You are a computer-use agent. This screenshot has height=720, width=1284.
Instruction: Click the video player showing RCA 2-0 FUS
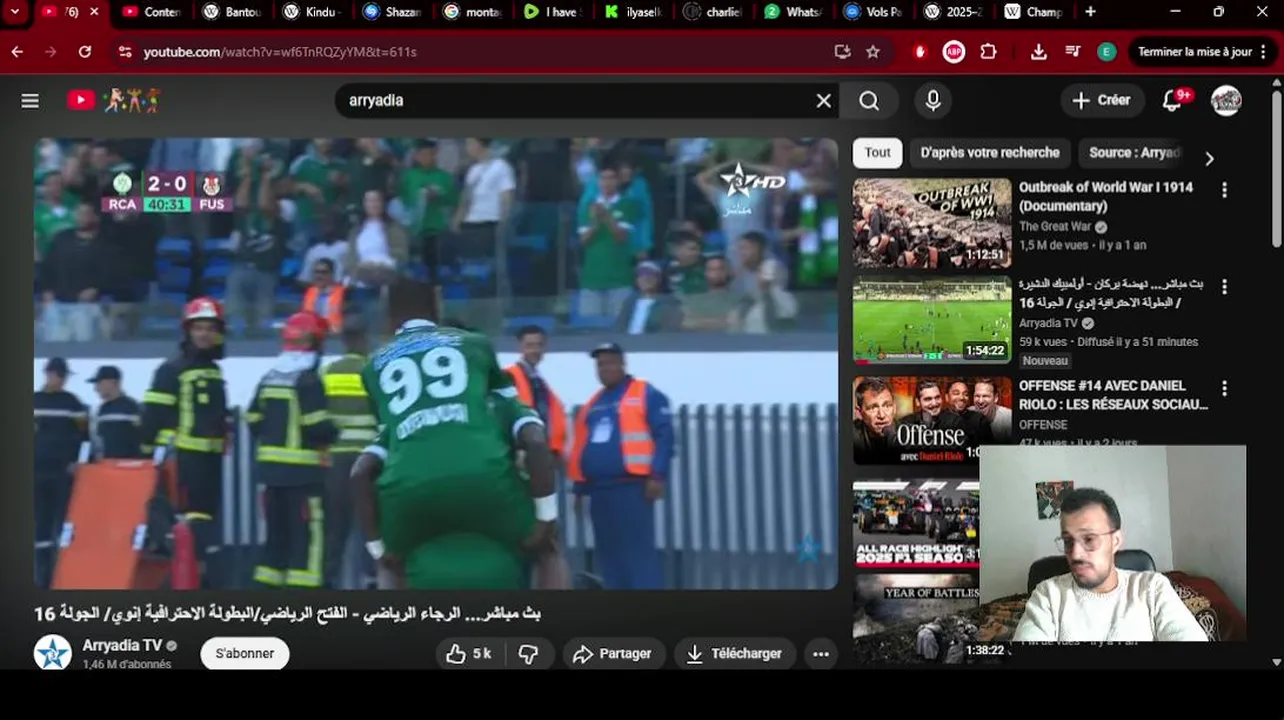436,364
